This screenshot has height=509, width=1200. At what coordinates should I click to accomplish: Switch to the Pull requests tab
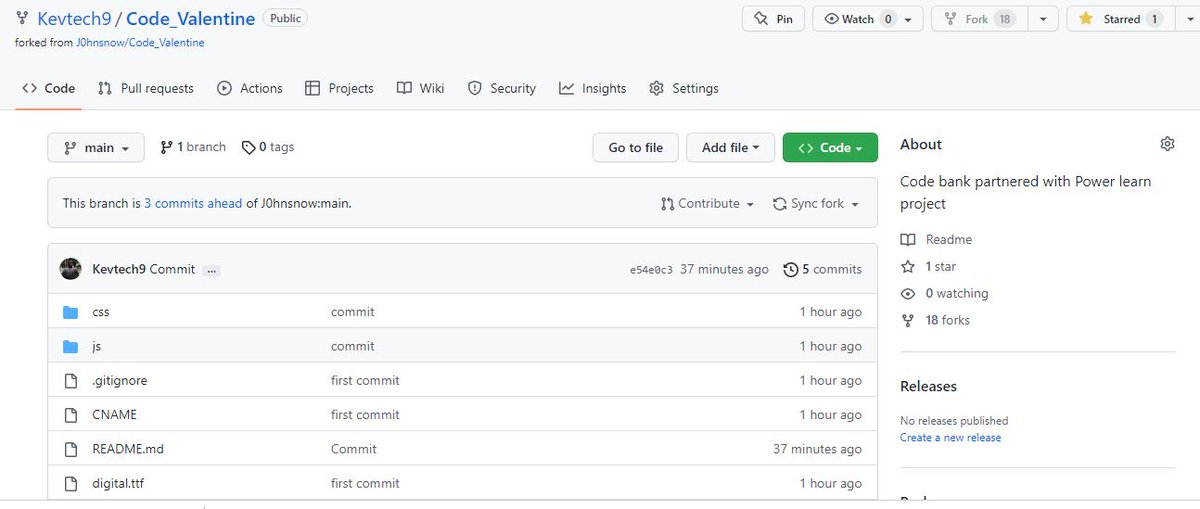coord(146,88)
